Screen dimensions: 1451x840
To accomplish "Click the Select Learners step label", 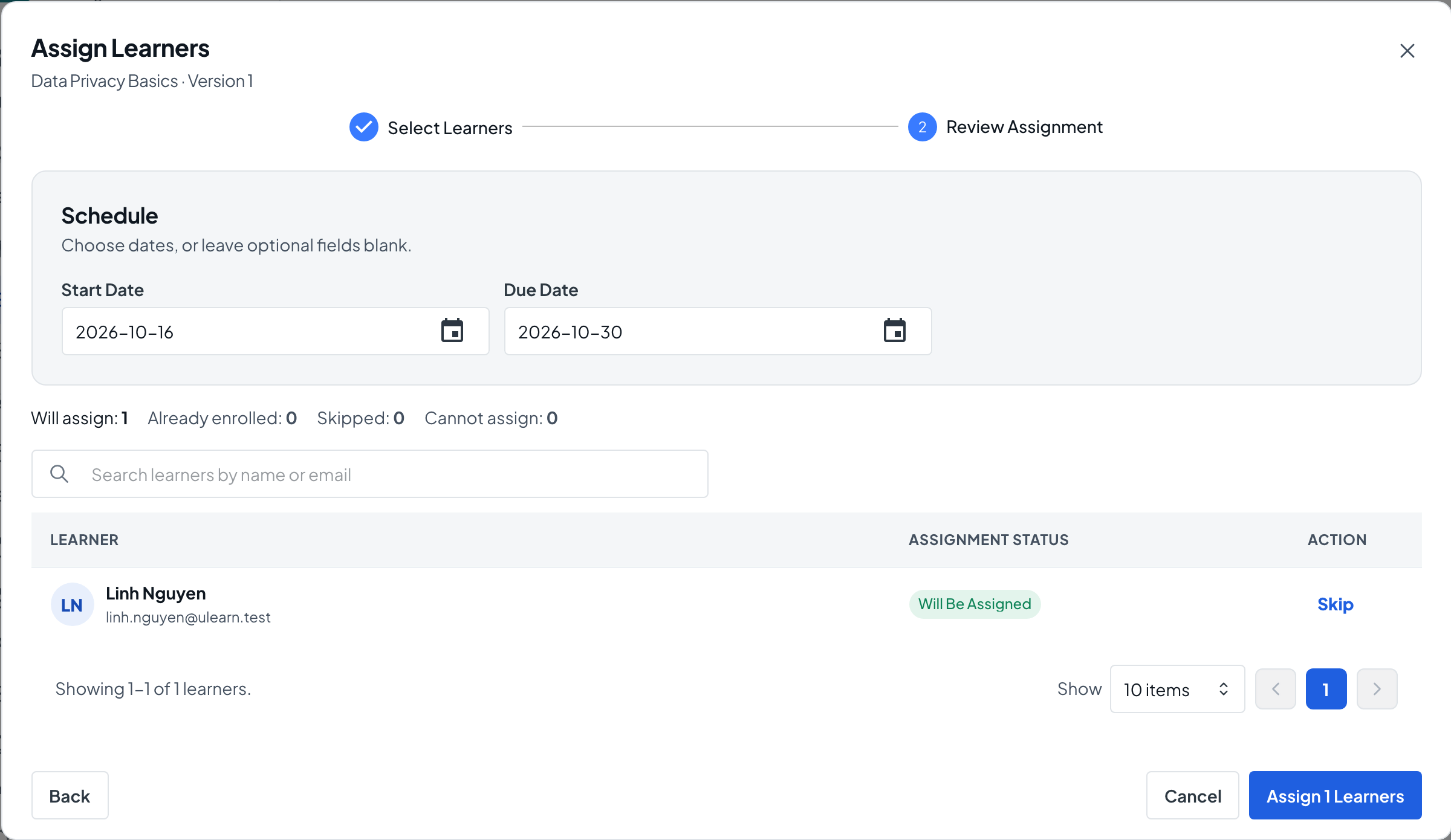I will pyautogui.click(x=450, y=128).
